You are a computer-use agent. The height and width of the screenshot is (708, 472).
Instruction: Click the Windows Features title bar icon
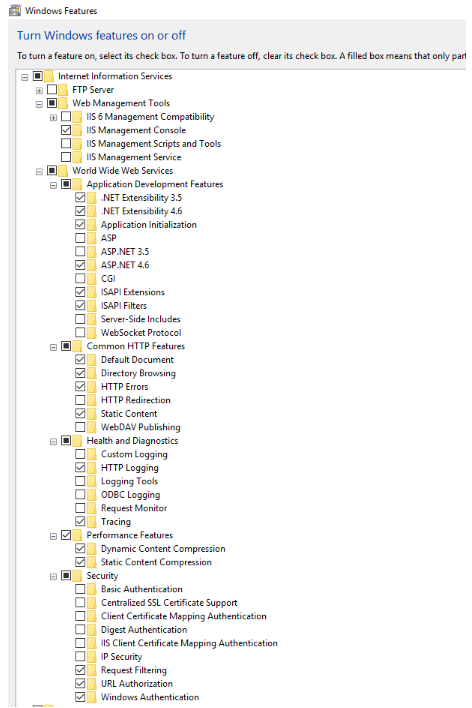point(15,10)
